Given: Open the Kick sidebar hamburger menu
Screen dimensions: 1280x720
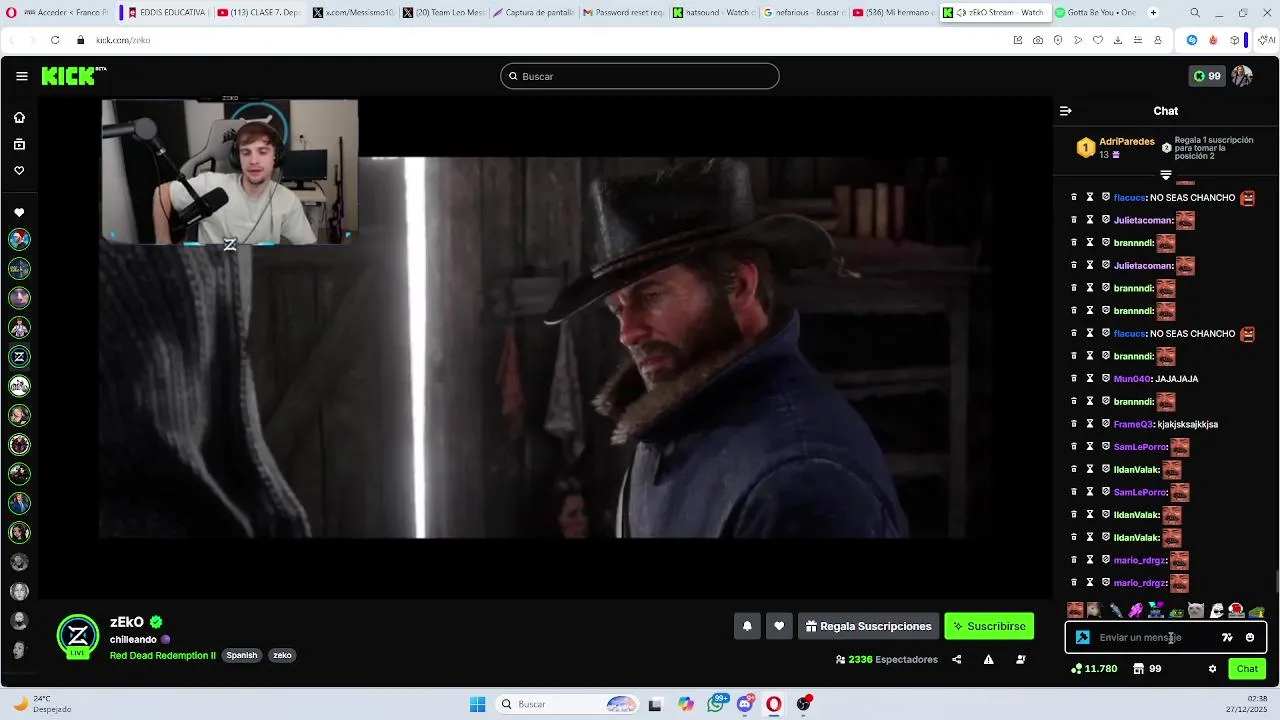Looking at the screenshot, I should (21, 76).
